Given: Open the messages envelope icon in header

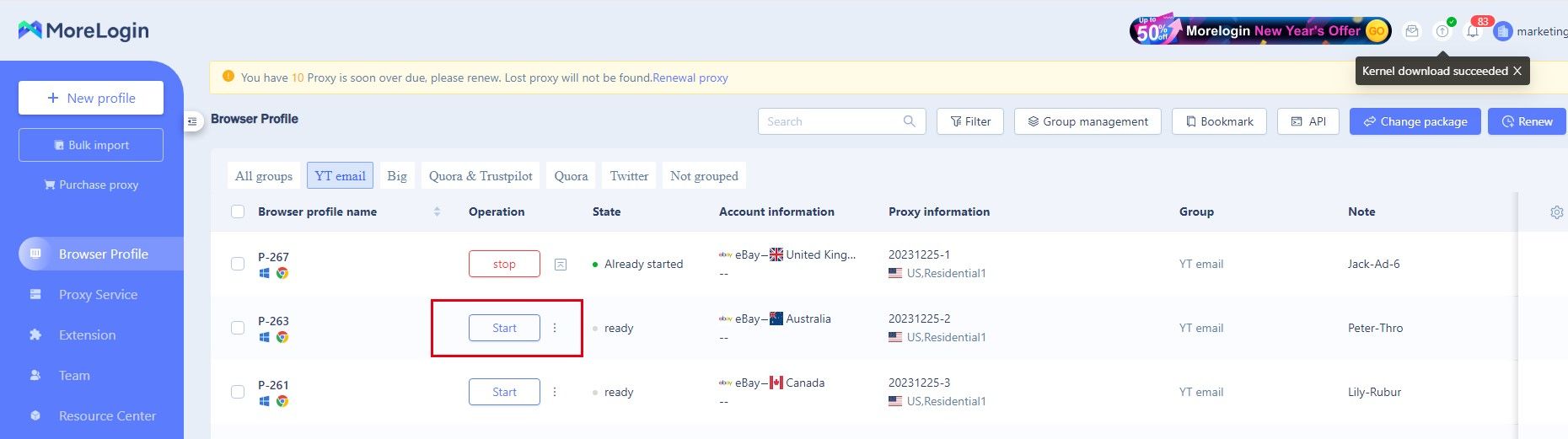Looking at the screenshot, I should point(1412,31).
